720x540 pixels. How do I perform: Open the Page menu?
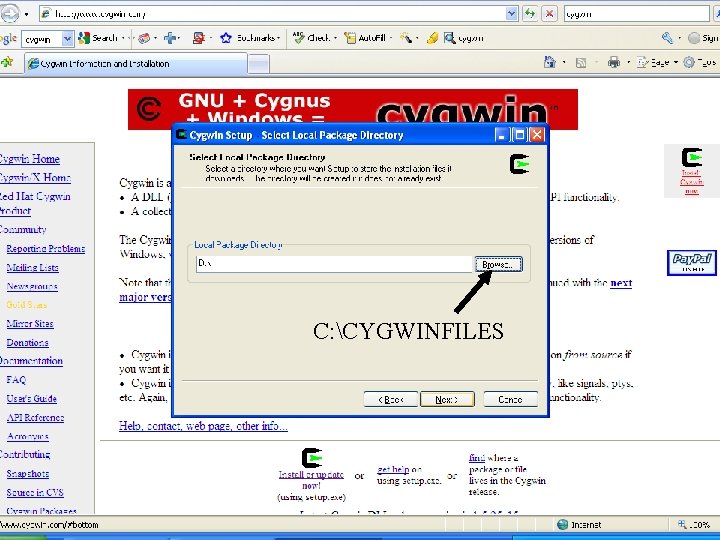656,62
